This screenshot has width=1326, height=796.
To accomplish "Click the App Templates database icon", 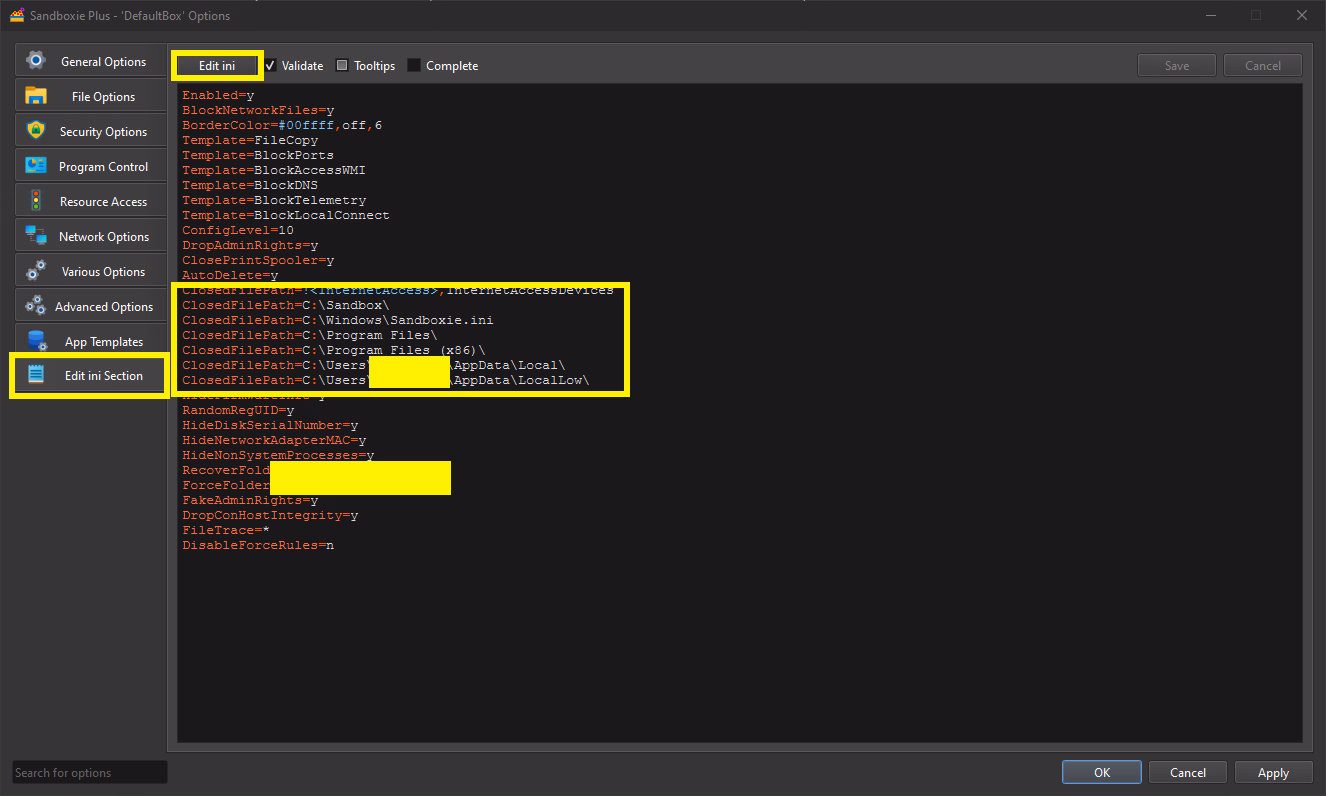I will (x=36, y=341).
